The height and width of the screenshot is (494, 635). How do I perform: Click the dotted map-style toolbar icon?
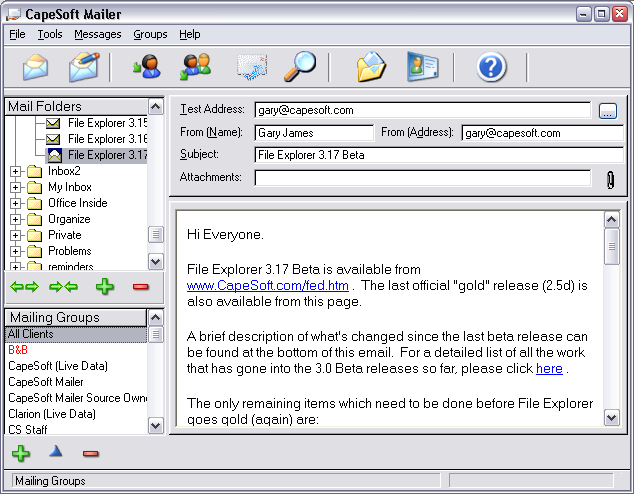click(252, 67)
